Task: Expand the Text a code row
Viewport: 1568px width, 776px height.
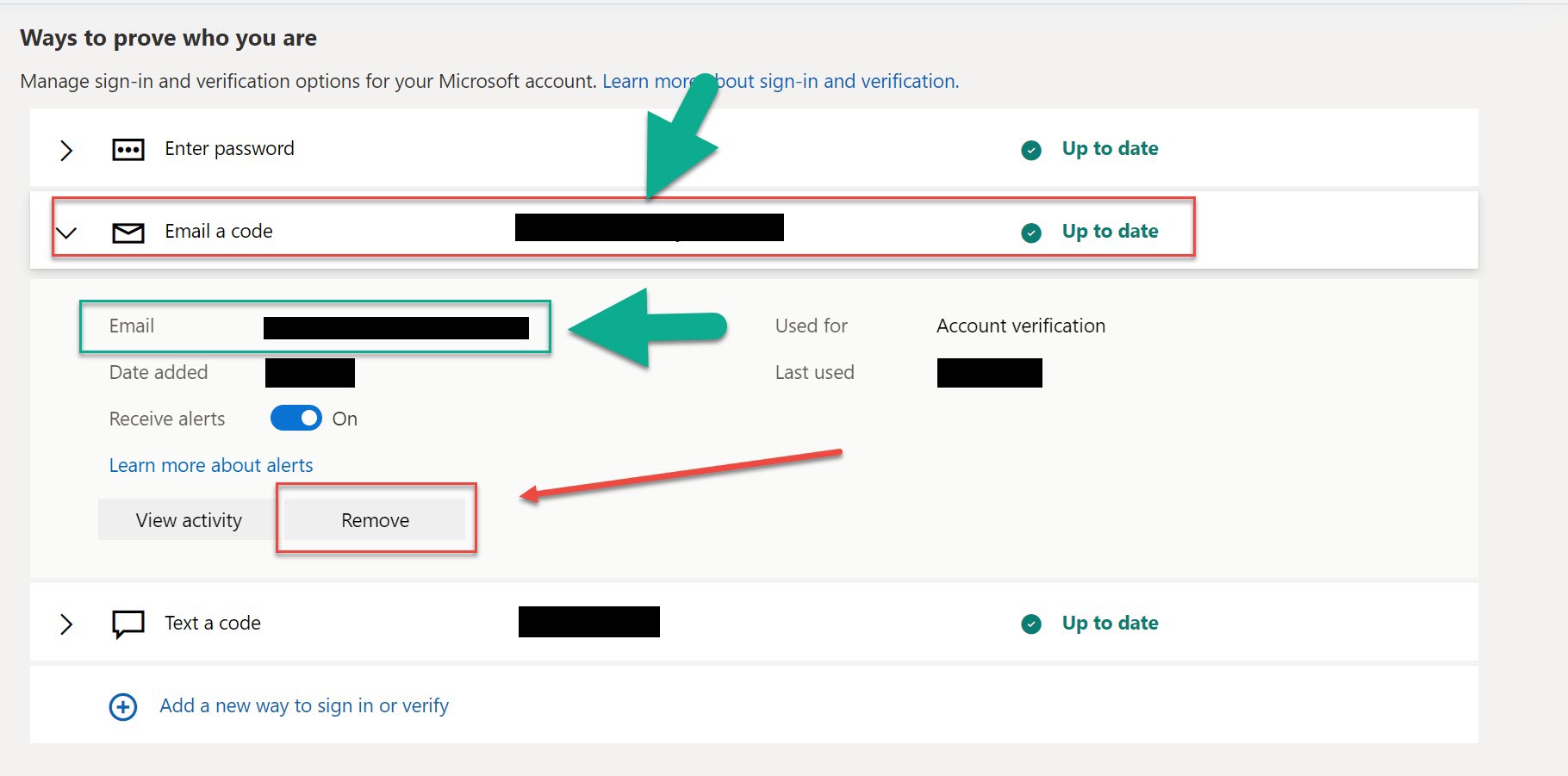Action: [66, 624]
